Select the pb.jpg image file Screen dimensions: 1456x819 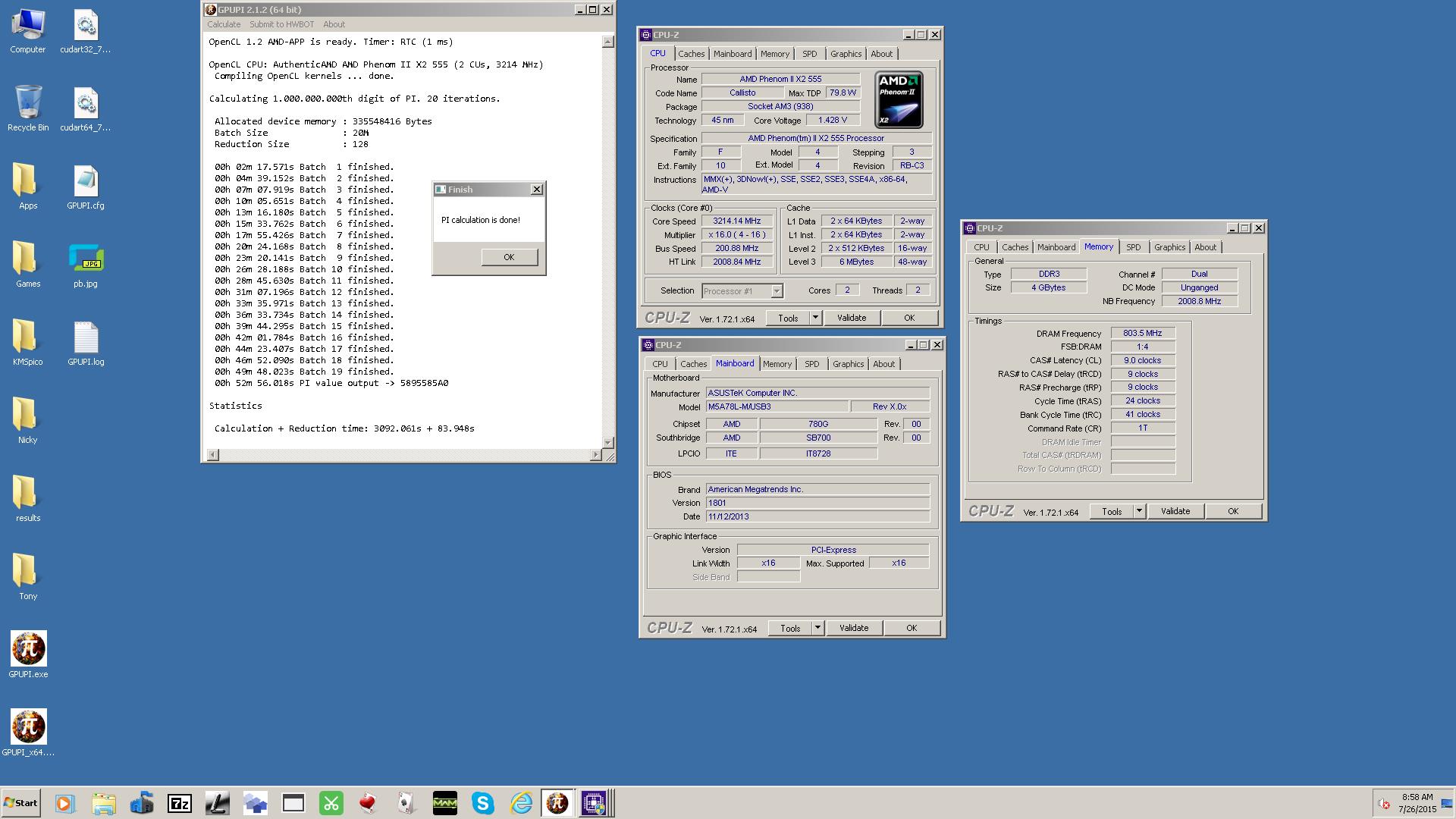[x=86, y=265]
